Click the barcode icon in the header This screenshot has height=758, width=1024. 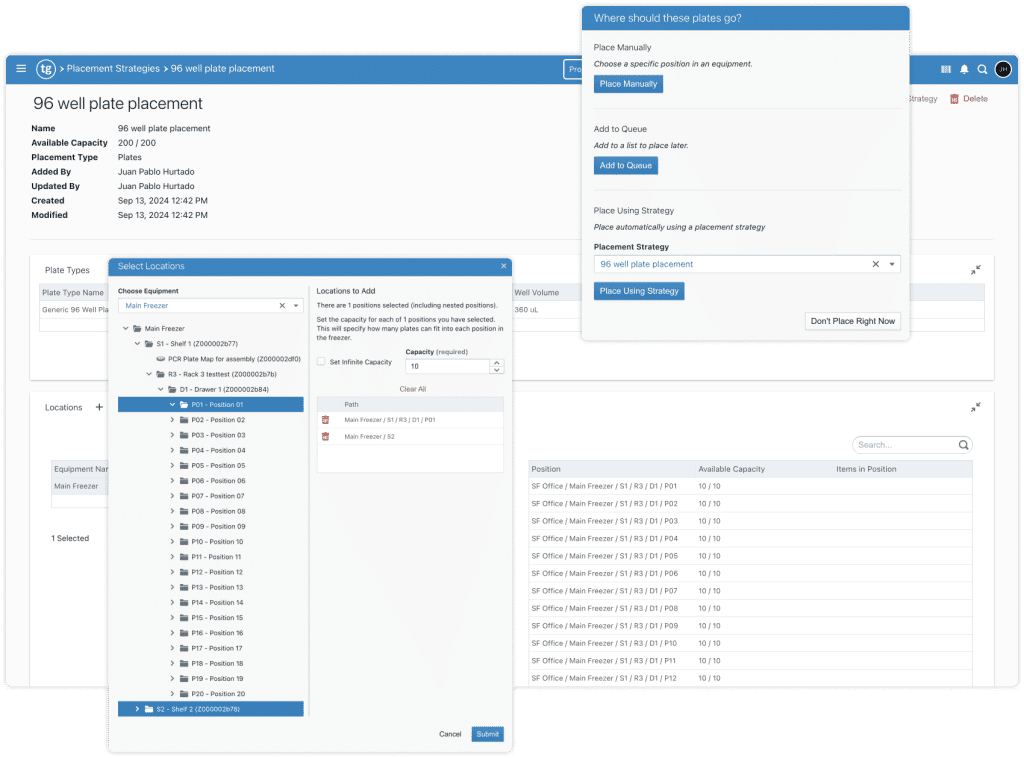point(946,69)
